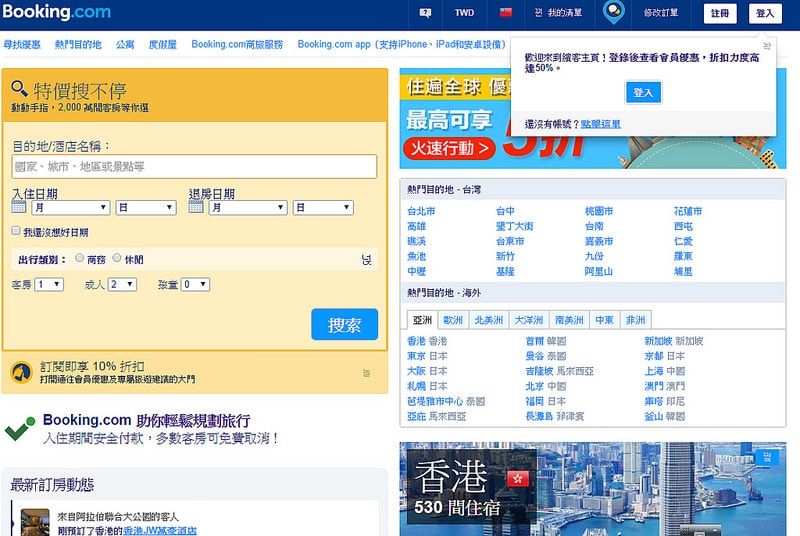This screenshot has height=536, width=800.
Task: Open 公寓 in the navigation bar
Action: pos(125,45)
